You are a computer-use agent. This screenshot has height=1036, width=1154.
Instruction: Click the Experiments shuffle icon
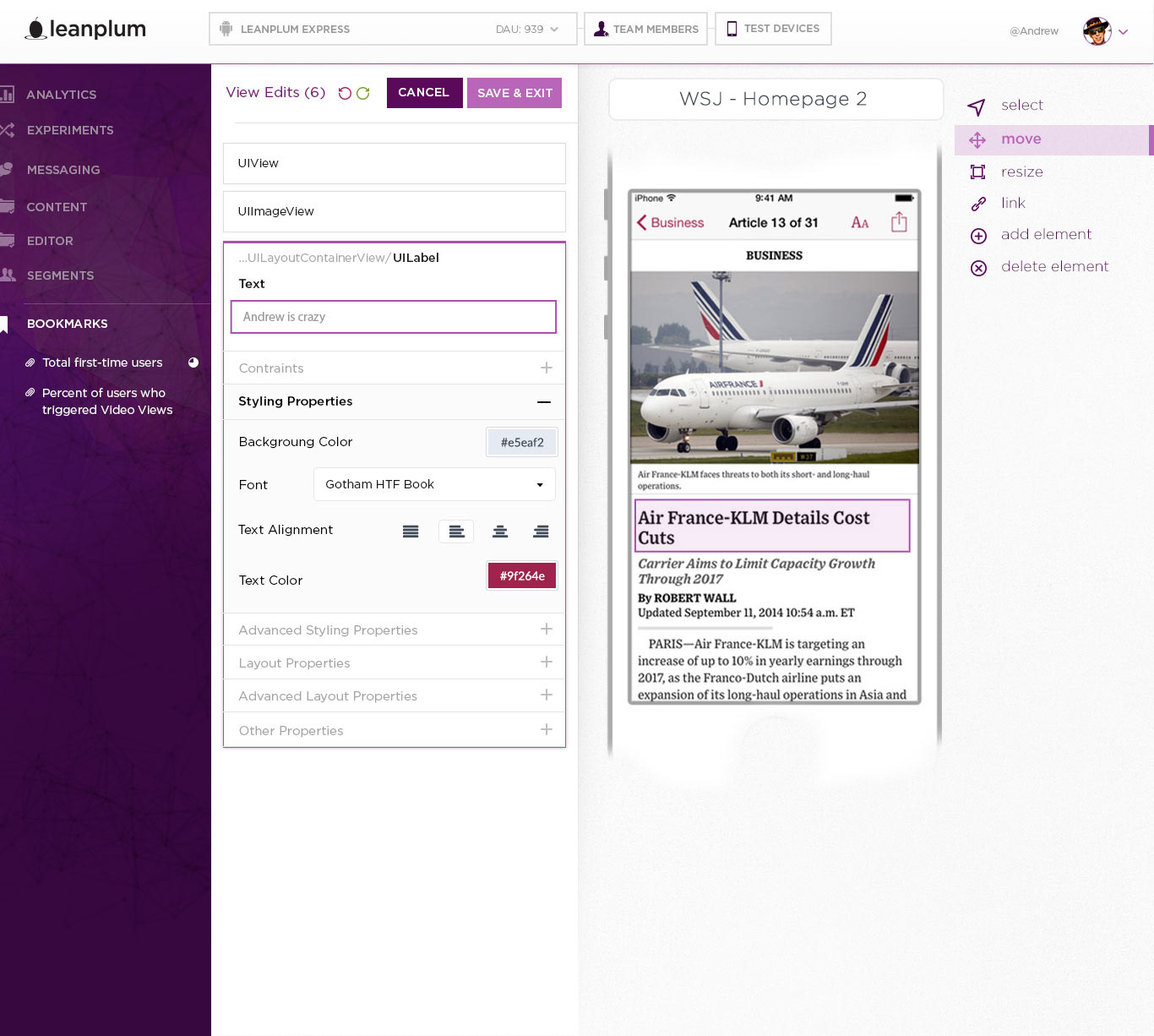[7, 130]
